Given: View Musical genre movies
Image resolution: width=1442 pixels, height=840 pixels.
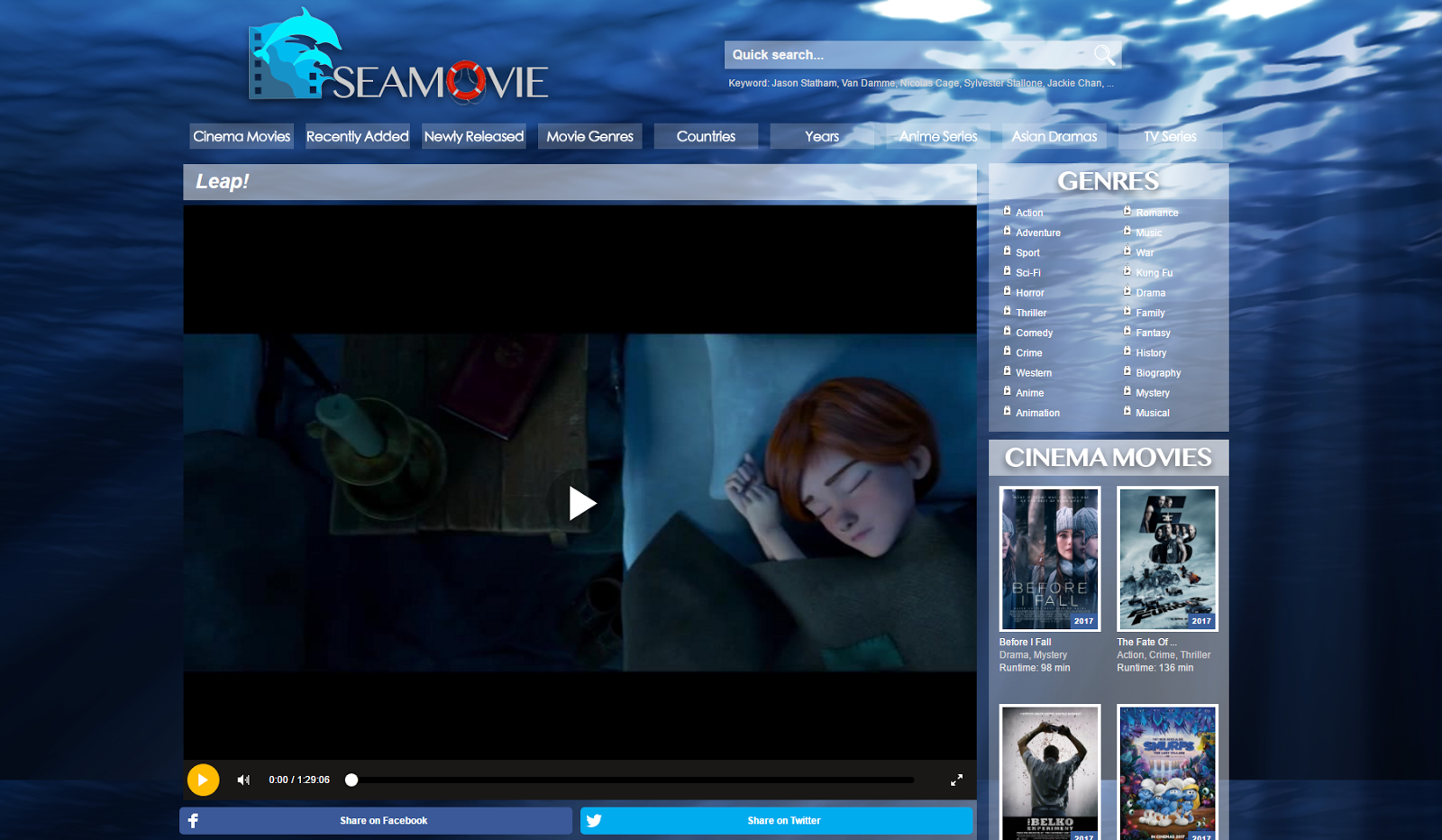Looking at the screenshot, I should pos(1153,413).
